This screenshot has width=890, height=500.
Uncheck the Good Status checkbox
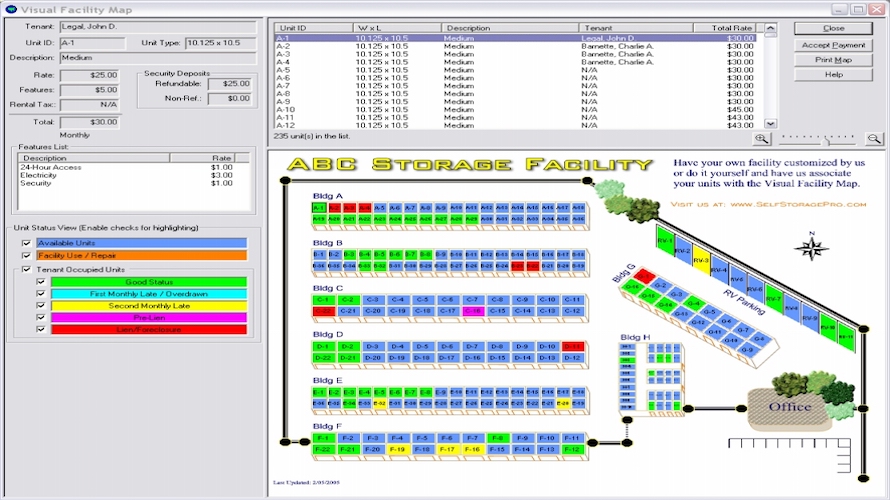(x=41, y=282)
